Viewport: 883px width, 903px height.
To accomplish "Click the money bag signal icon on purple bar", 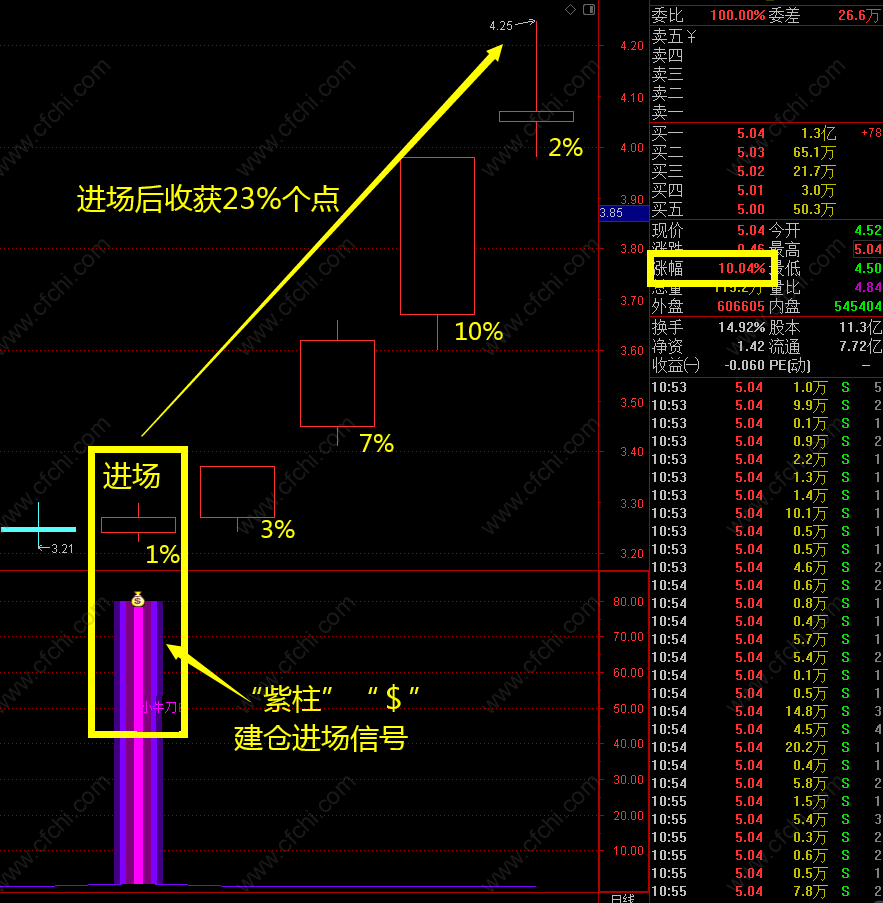I will [138, 599].
